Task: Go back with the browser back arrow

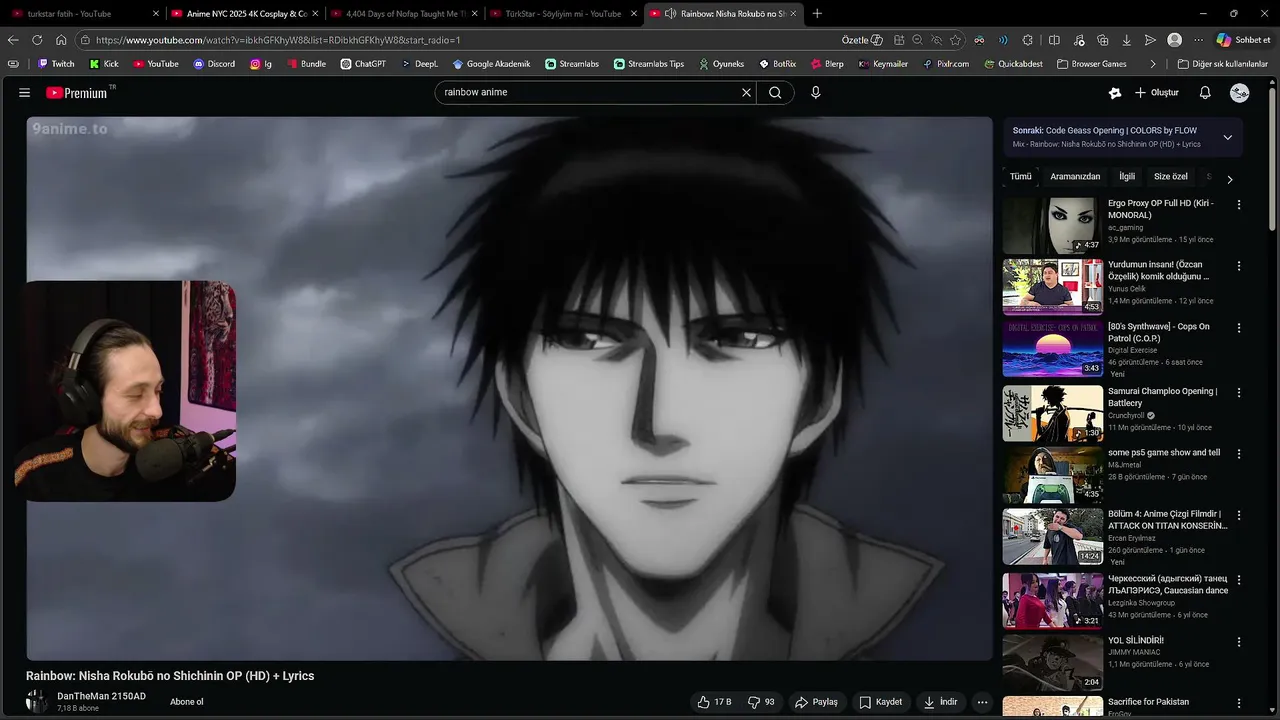Action: pyautogui.click(x=13, y=40)
